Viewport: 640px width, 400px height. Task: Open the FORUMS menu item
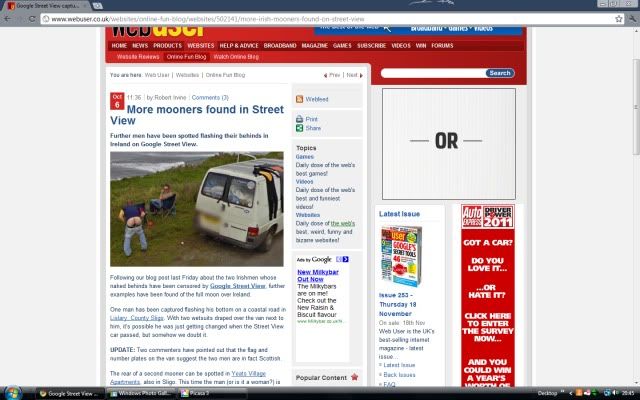pos(442,45)
